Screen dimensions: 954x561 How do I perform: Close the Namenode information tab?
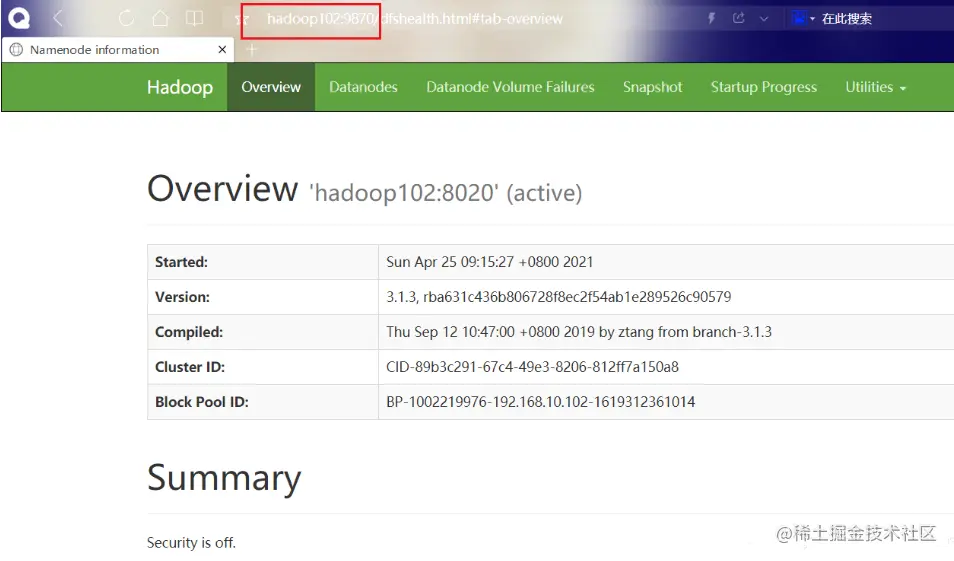click(222, 49)
